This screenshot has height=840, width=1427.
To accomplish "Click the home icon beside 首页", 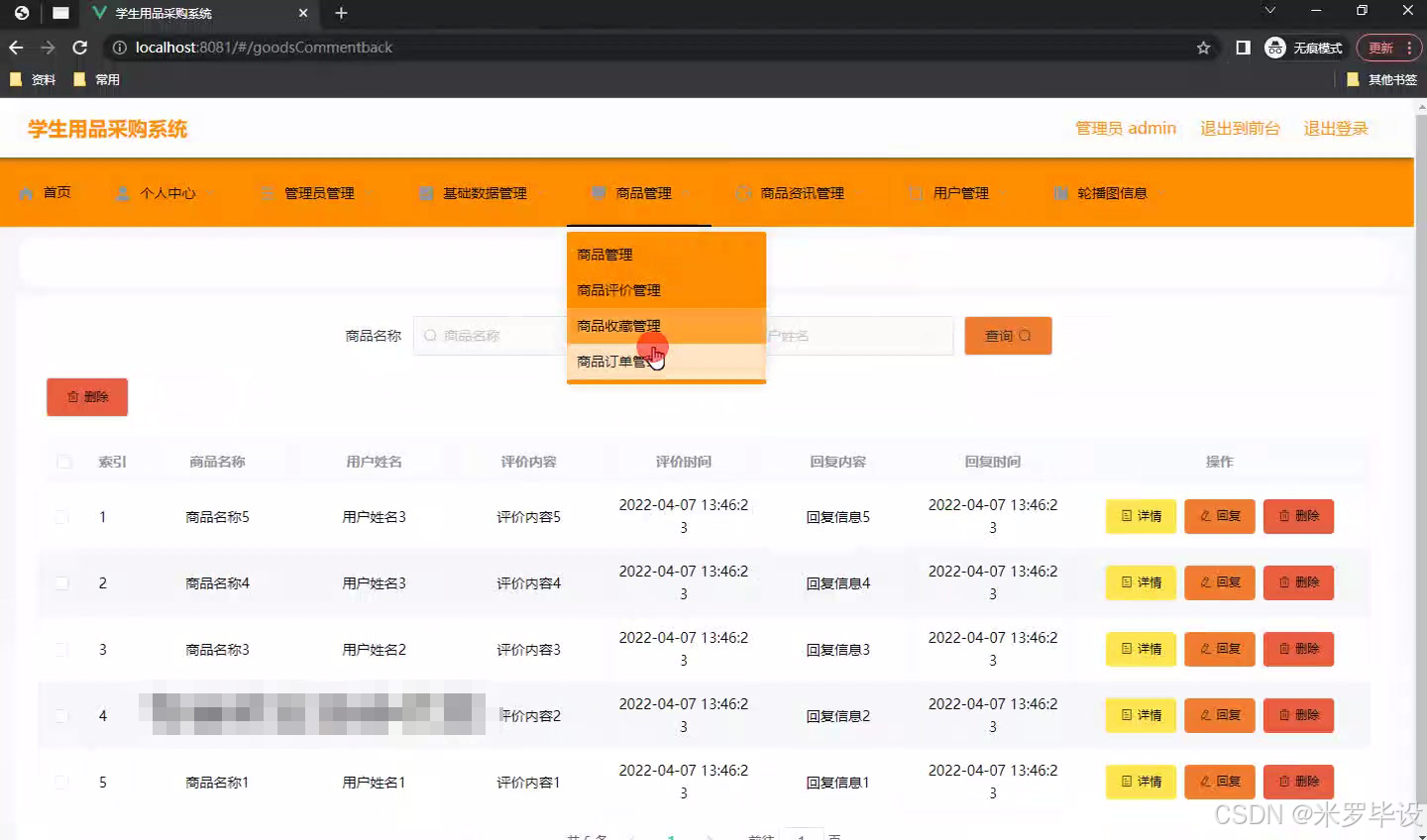I will tap(27, 192).
